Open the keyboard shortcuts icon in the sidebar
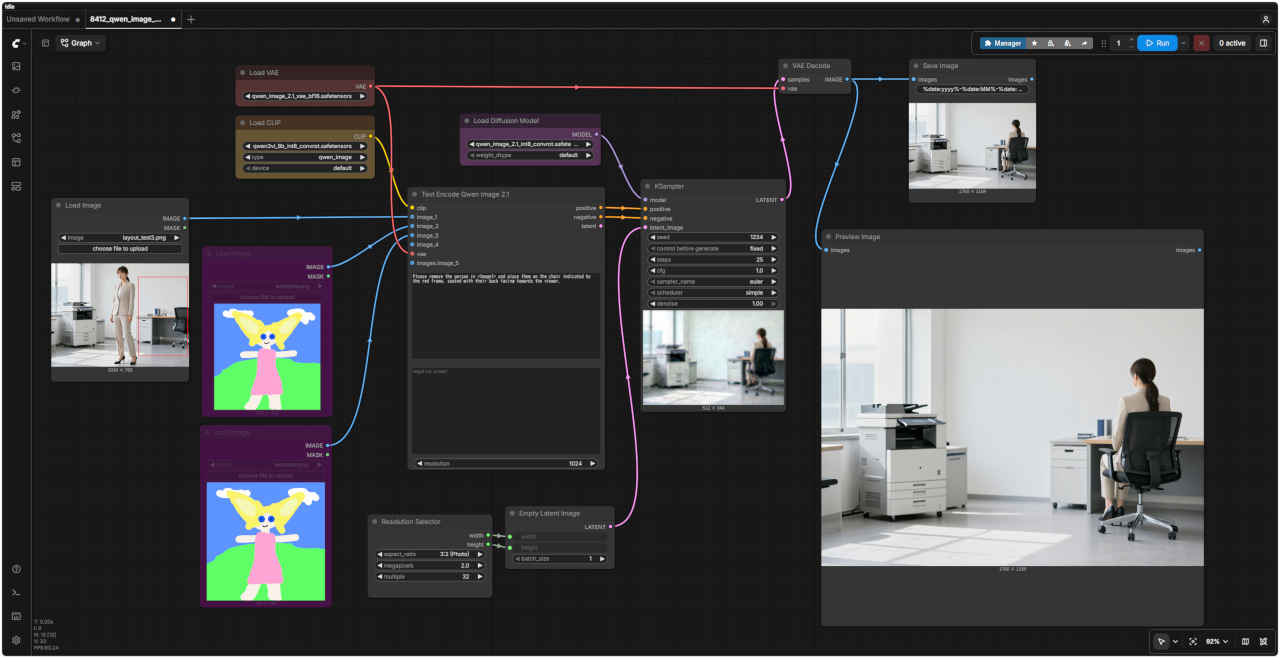 [16, 616]
